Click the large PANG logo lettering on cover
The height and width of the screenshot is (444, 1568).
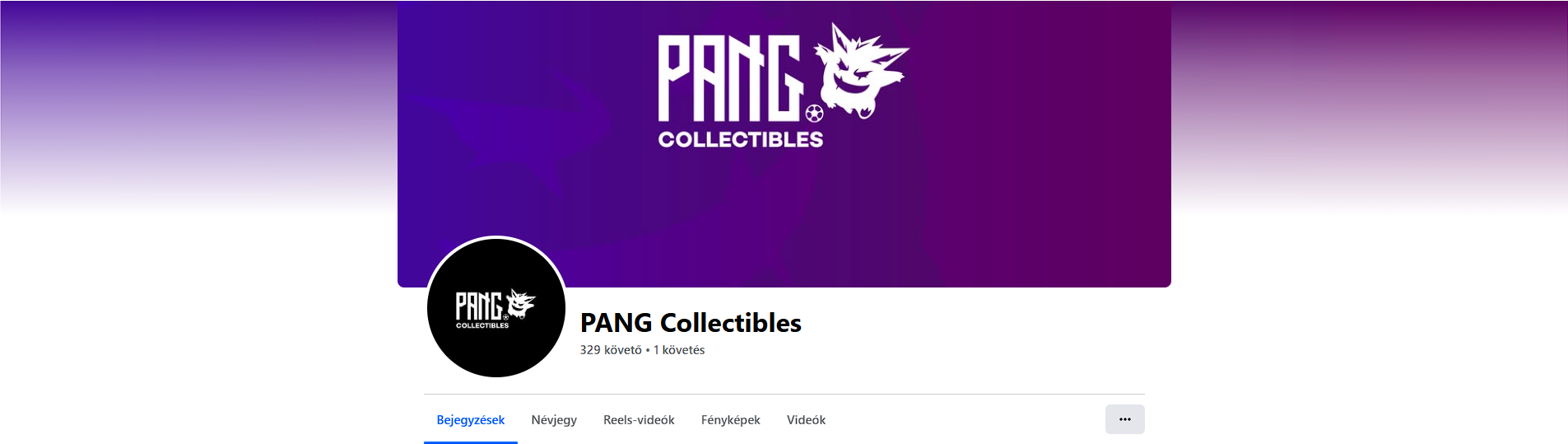click(729, 78)
